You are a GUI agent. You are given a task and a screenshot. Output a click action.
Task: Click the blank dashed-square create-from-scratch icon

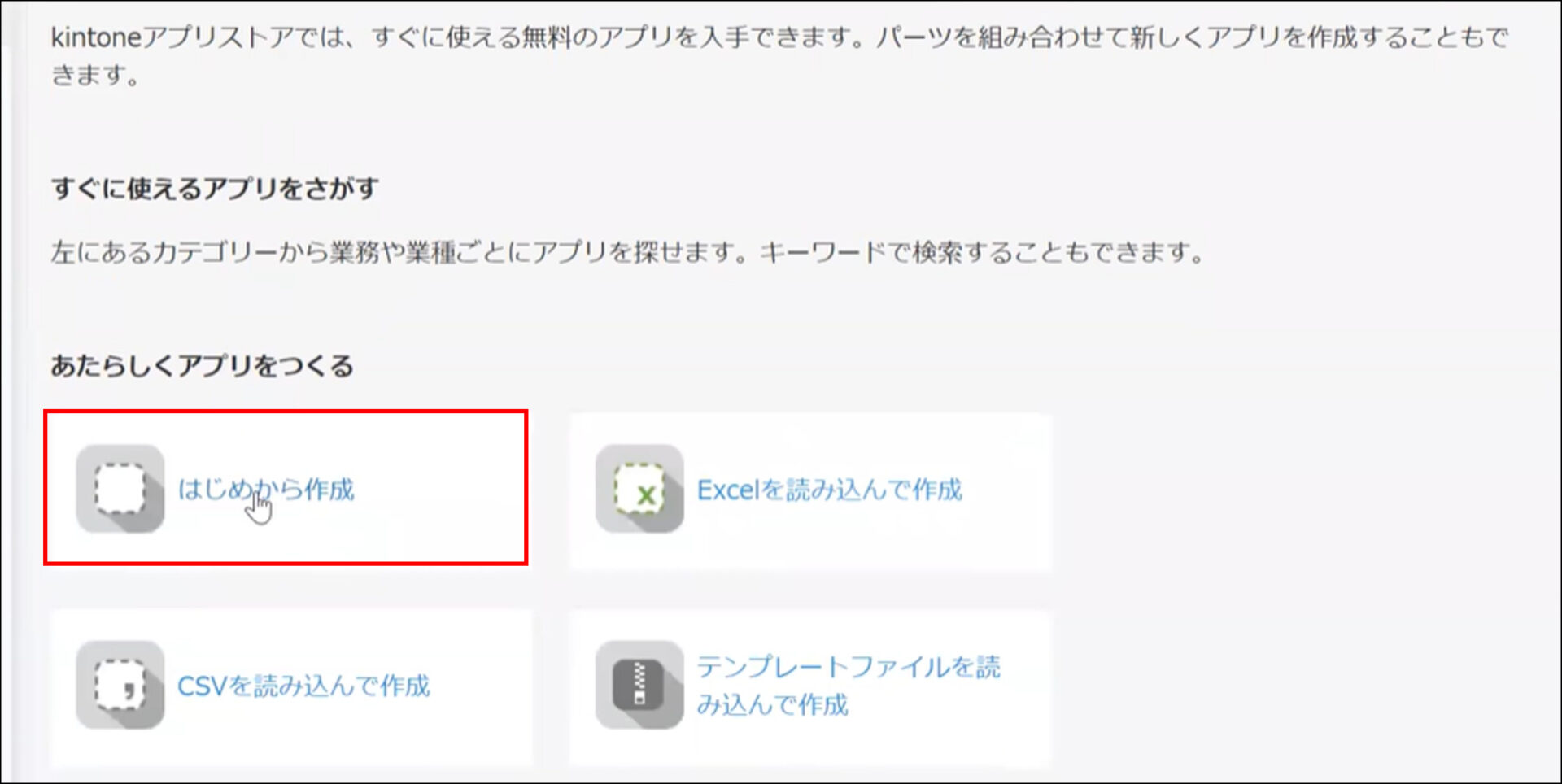(x=120, y=489)
